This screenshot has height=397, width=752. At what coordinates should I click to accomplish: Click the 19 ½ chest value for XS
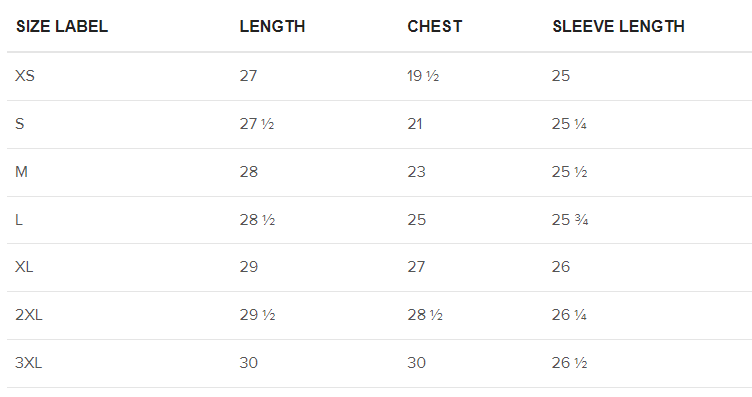tap(423, 76)
